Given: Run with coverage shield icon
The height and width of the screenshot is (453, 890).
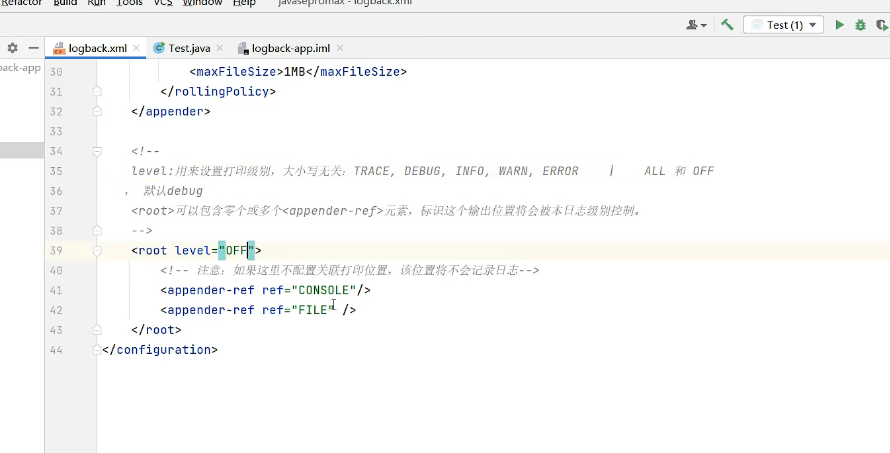Looking at the screenshot, I should pos(881,25).
